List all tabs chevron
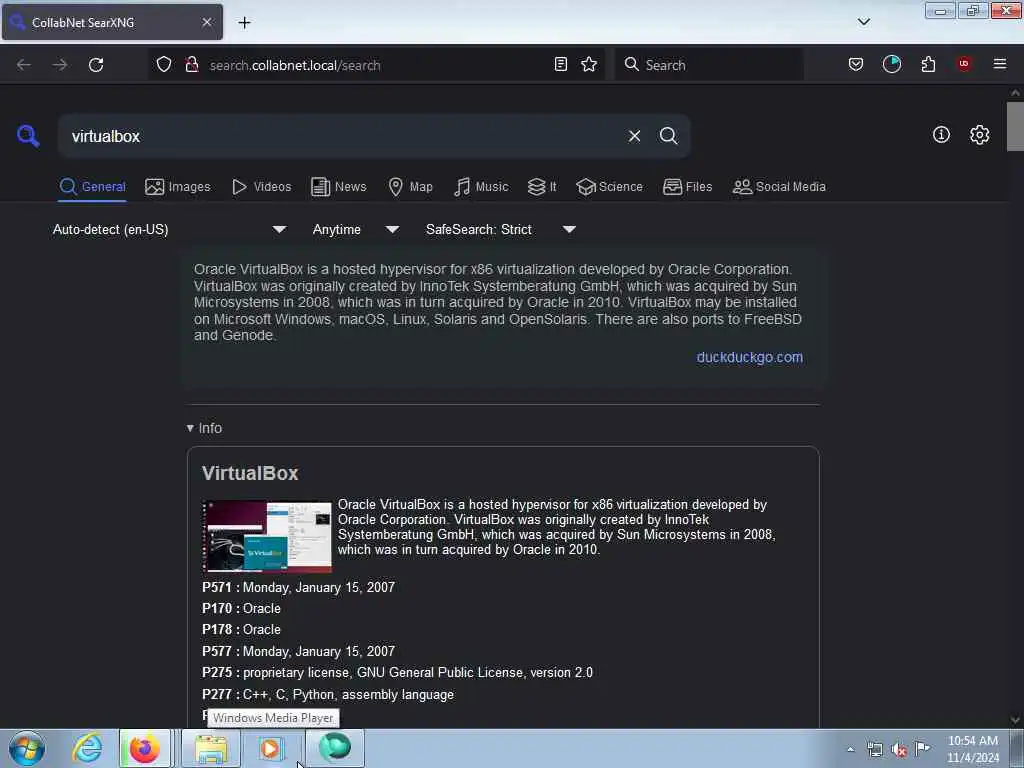This screenshot has width=1024, height=768. pos(864,22)
